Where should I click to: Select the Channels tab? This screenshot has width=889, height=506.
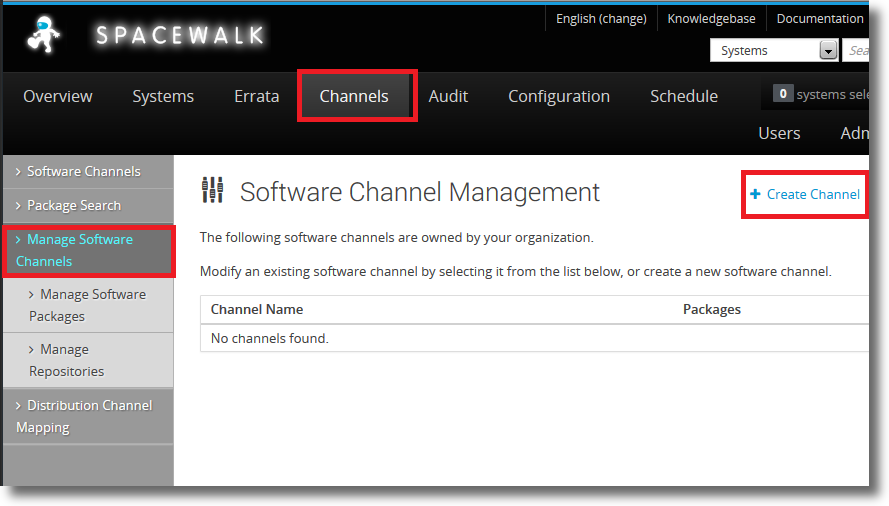tap(354, 96)
